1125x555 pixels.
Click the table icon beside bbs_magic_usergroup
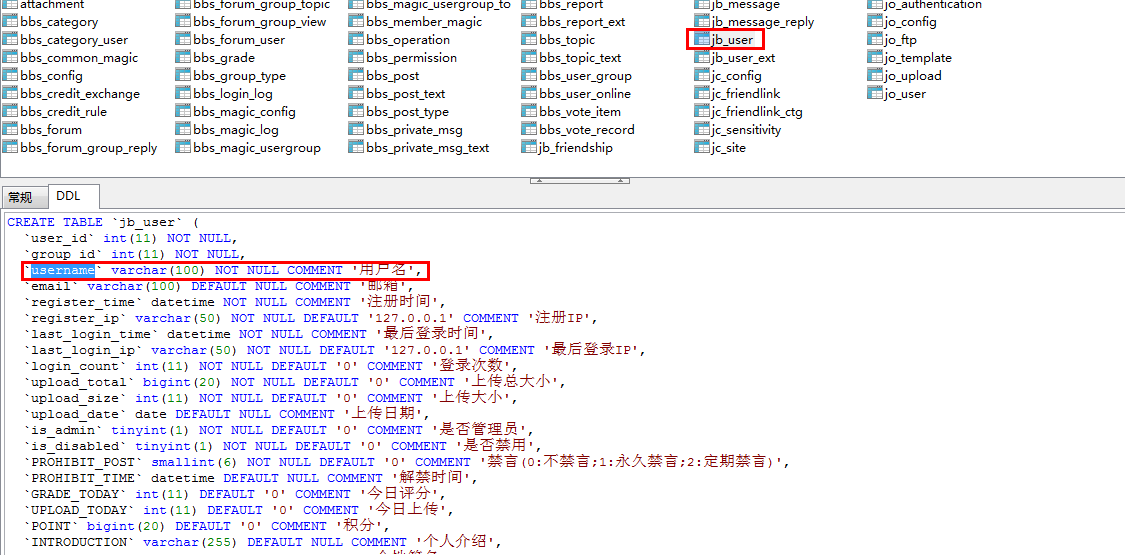coord(183,148)
